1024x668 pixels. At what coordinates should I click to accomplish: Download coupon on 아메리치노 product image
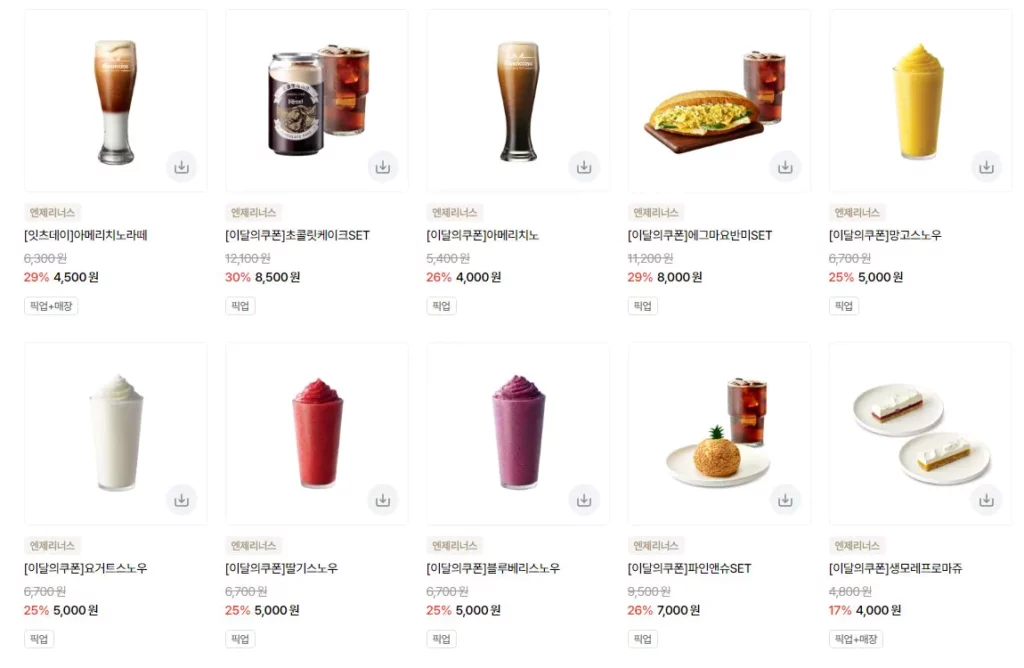584,167
